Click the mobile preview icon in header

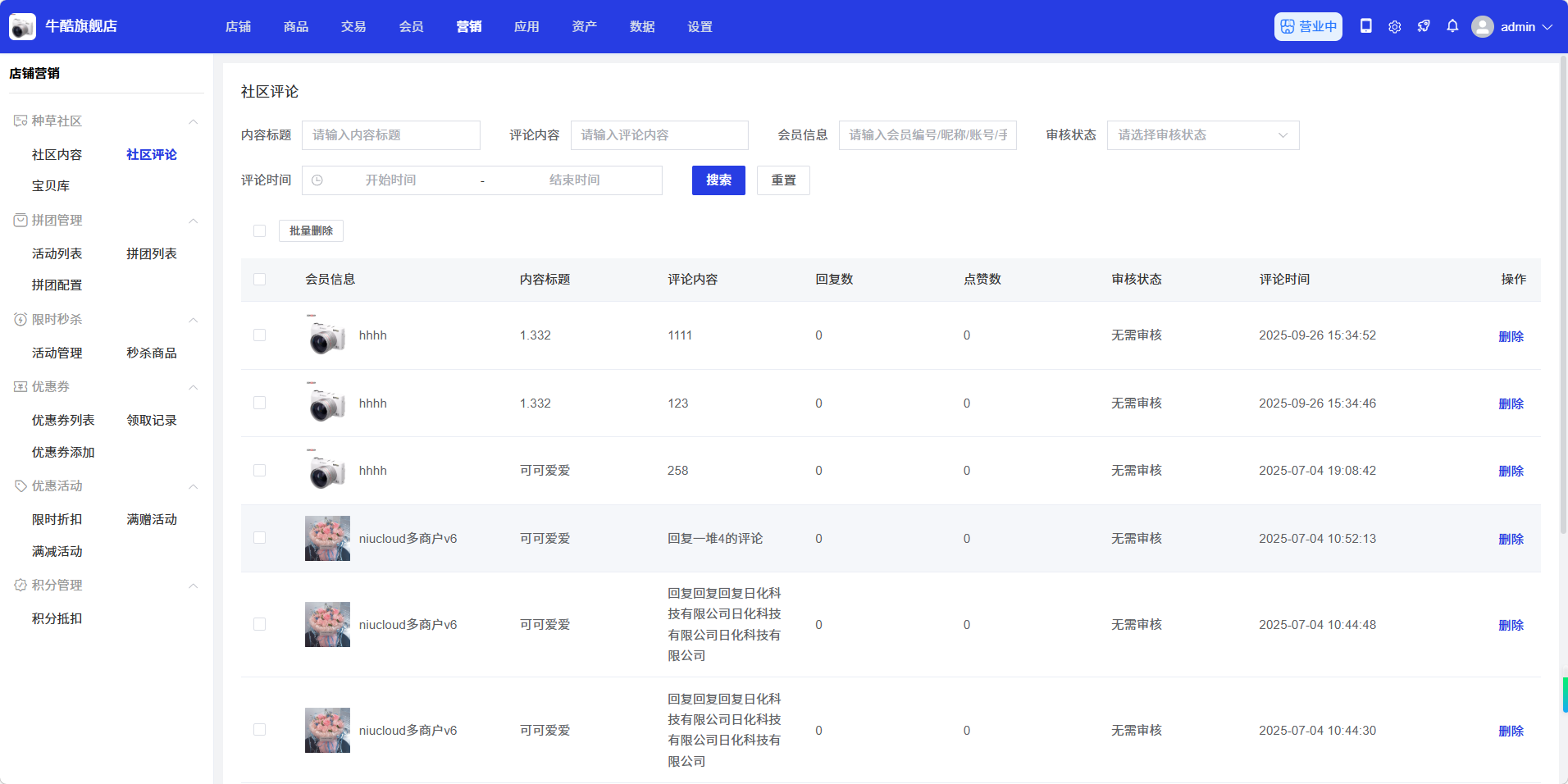(x=1365, y=26)
